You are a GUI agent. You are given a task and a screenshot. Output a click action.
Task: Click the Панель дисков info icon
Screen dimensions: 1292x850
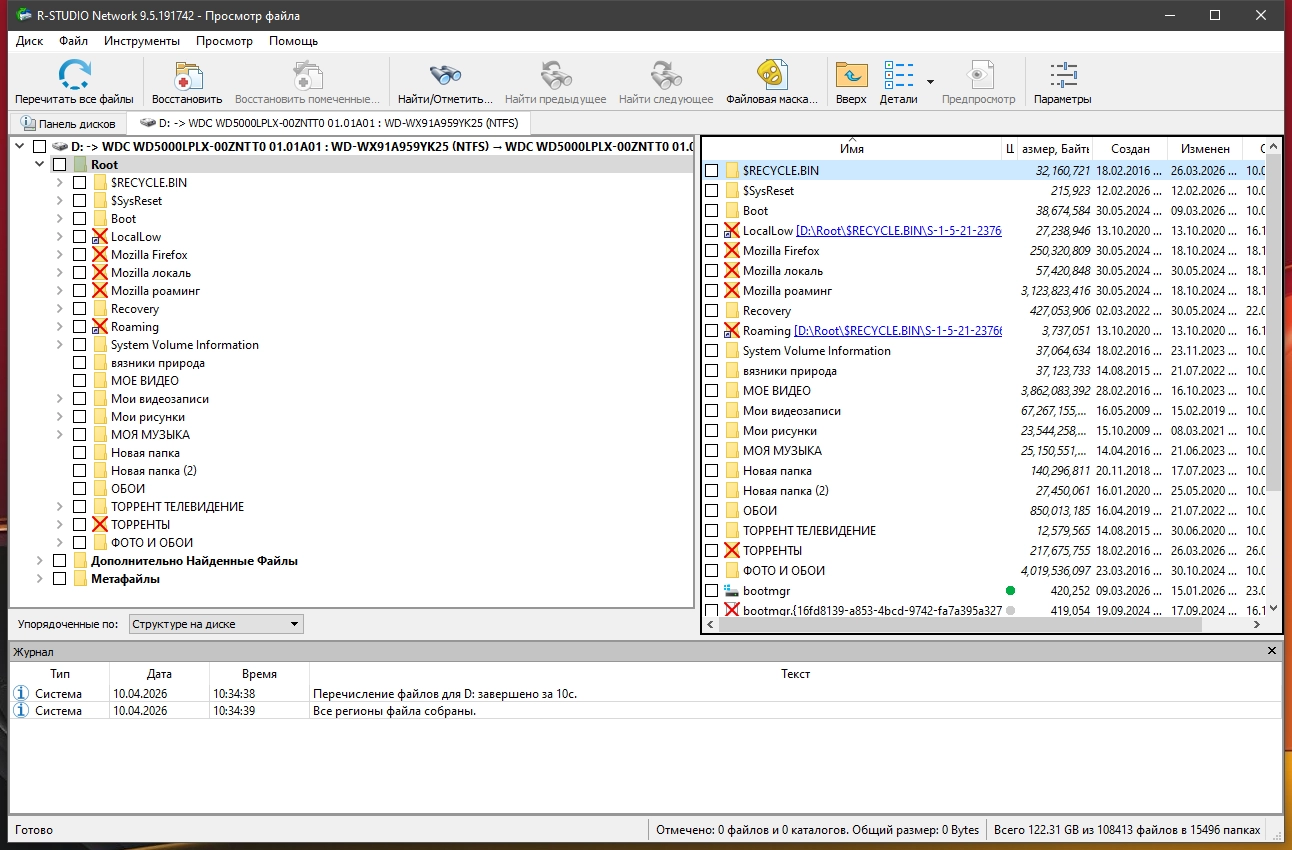click(x=28, y=124)
